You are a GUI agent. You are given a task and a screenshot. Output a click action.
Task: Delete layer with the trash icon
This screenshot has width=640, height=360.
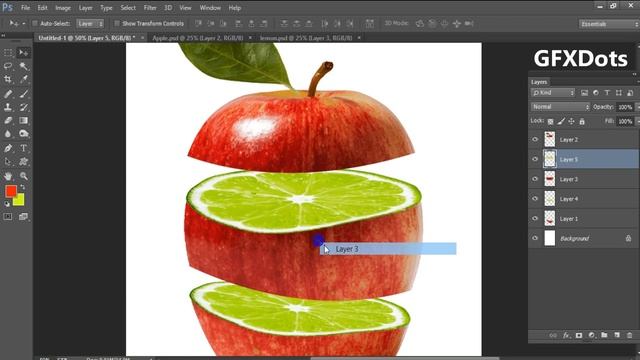(629, 336)
